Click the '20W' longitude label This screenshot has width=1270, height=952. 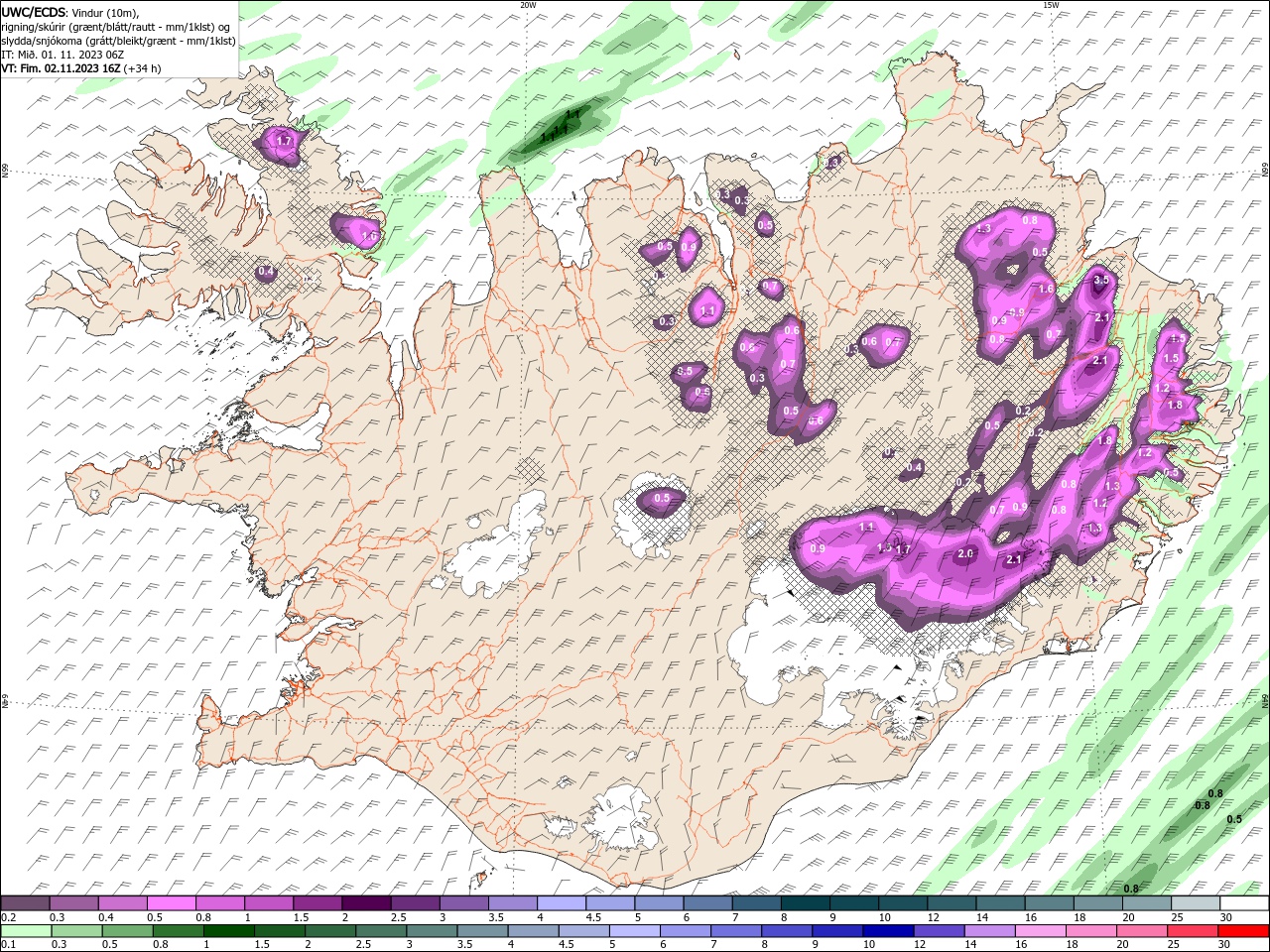coord(528,5)
